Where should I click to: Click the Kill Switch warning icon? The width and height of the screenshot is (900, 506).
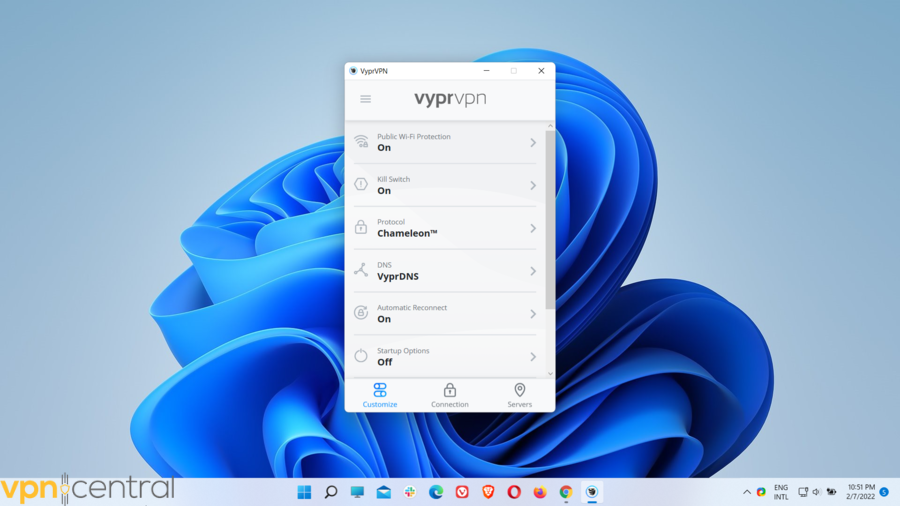coord(361,185)
